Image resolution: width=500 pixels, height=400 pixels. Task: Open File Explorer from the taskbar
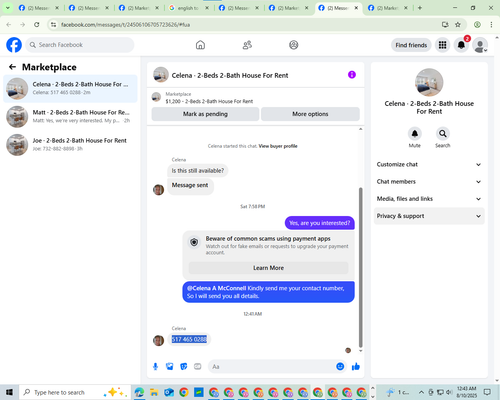[154, 392]
